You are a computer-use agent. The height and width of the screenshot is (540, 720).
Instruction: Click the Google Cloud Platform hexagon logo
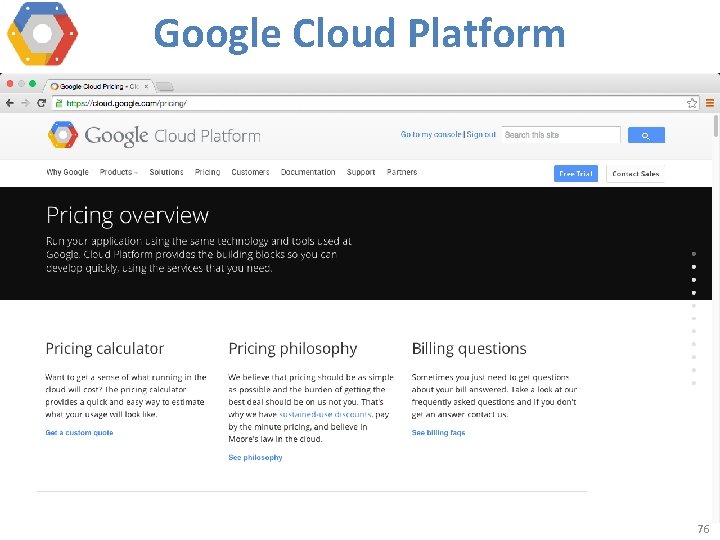tap(63, 135)
